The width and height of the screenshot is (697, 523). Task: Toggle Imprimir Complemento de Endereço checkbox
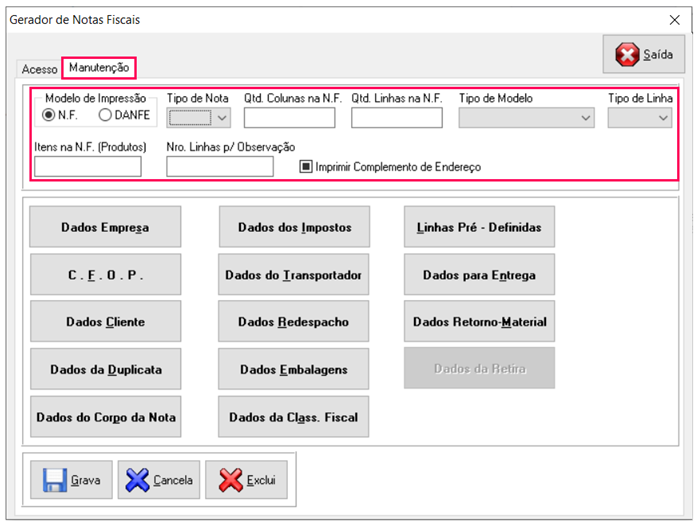[307, 167]
